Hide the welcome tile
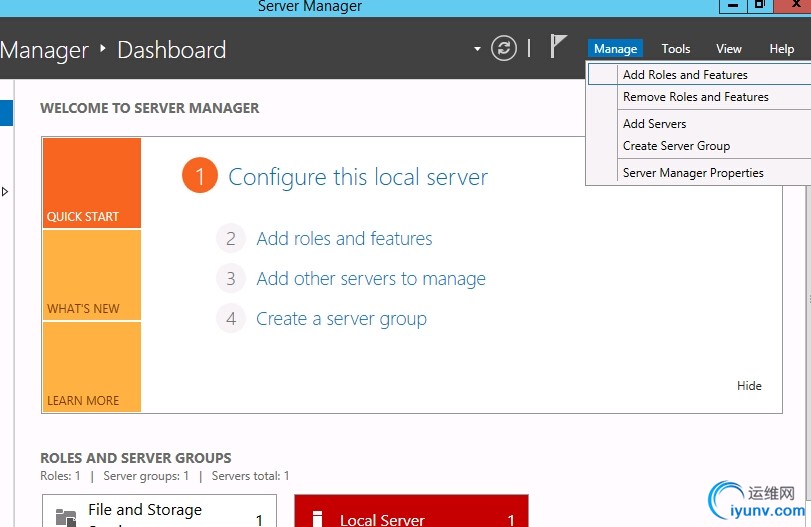 point(749,386)
